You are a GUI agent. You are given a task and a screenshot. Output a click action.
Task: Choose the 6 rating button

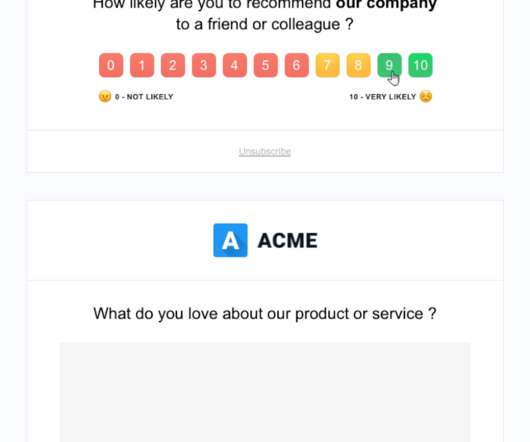point(296,65)
